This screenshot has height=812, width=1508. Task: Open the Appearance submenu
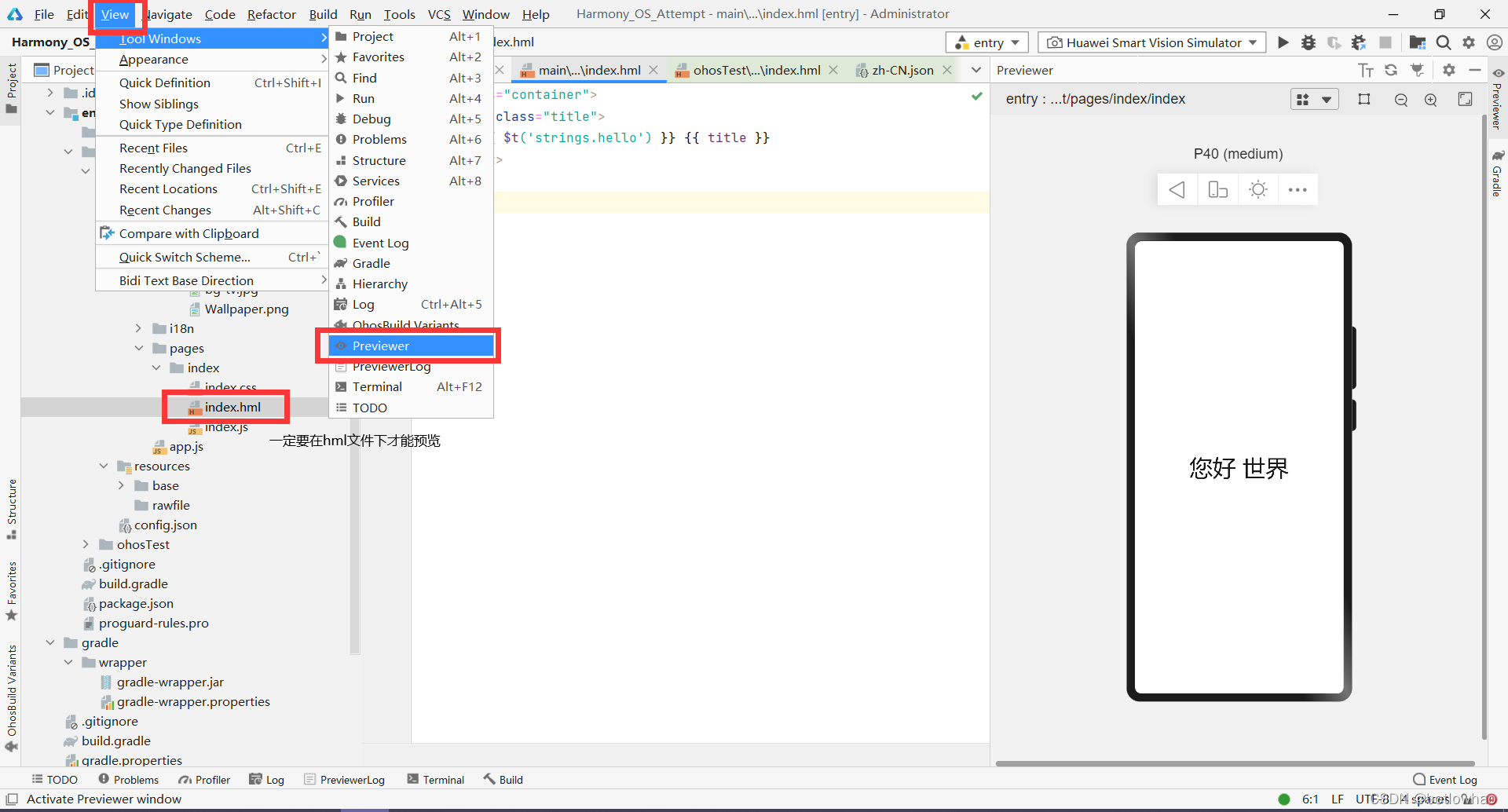[x=212, y=60]
